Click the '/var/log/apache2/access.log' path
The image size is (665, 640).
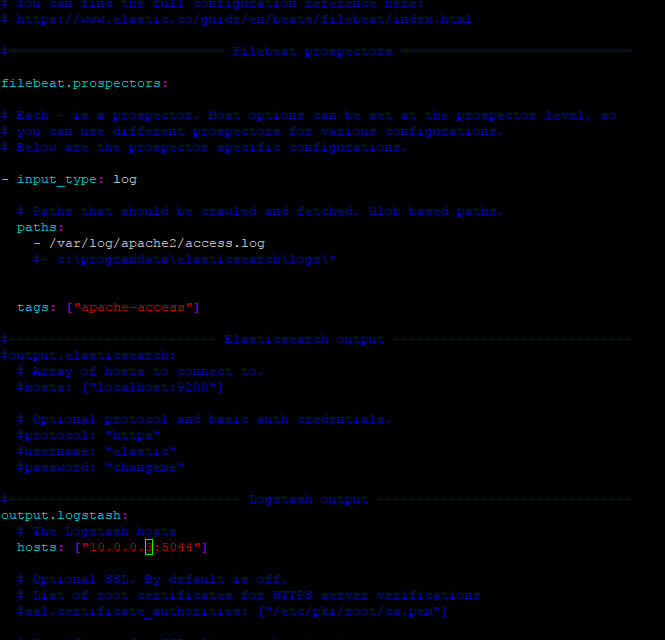(157, 243)
